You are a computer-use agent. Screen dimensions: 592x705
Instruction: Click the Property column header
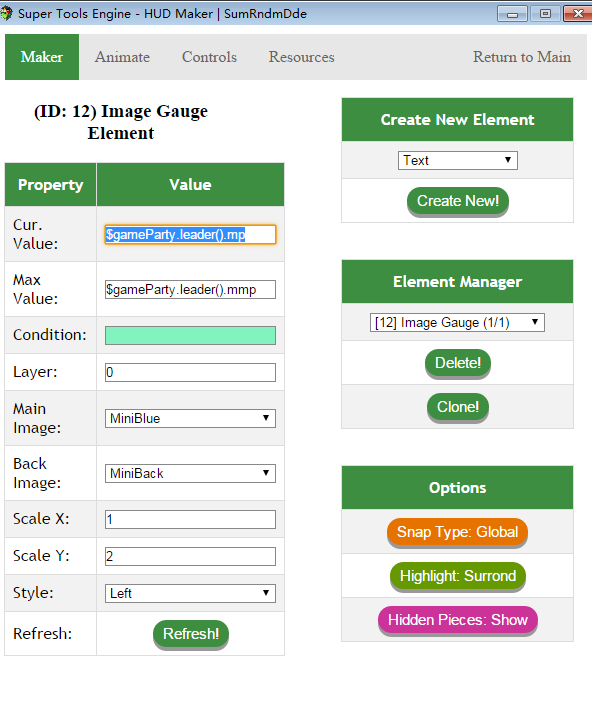[x=50, y=185]
